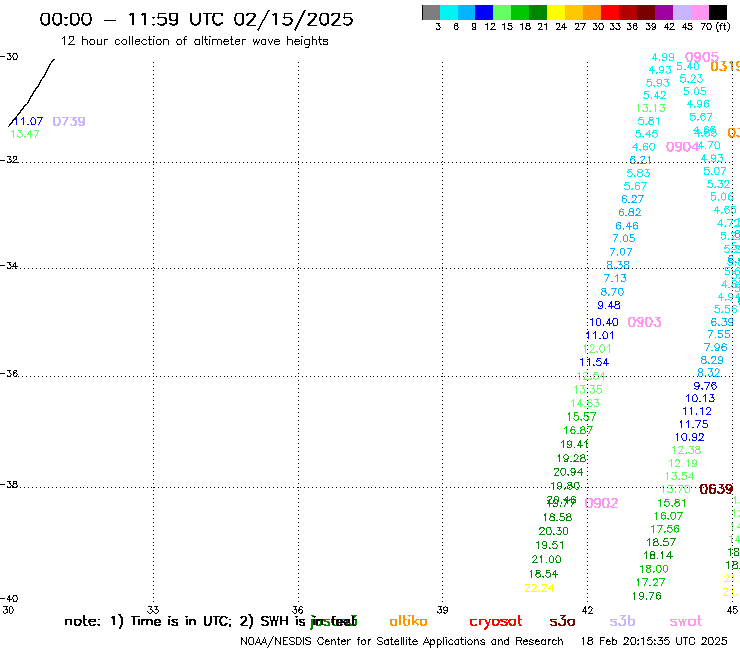Select the purple 42 ft legend swatch
This screenshot has height=650, width=740.
[x=664, y=12]
